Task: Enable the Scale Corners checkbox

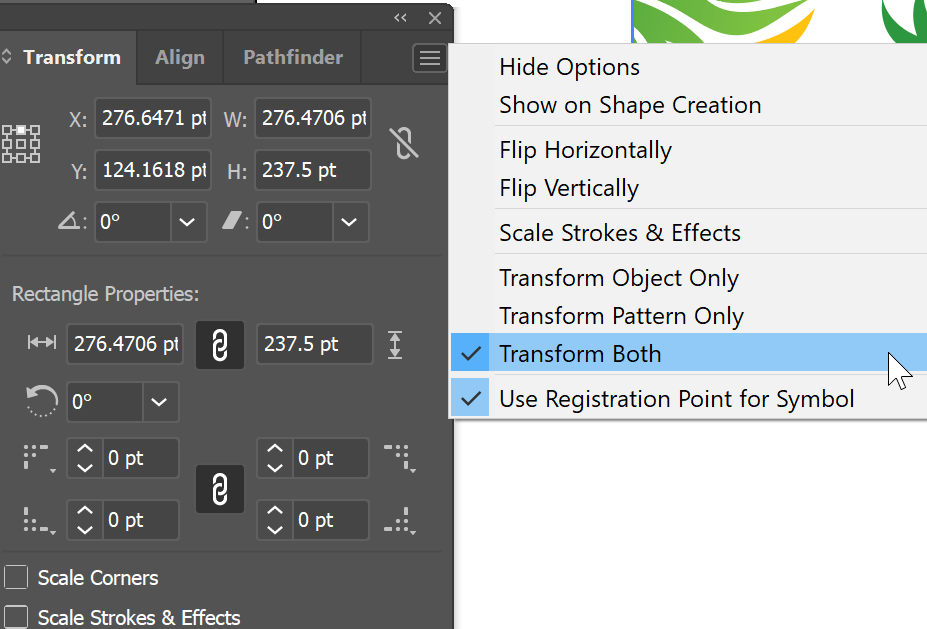Action: (x=16, y=577)
